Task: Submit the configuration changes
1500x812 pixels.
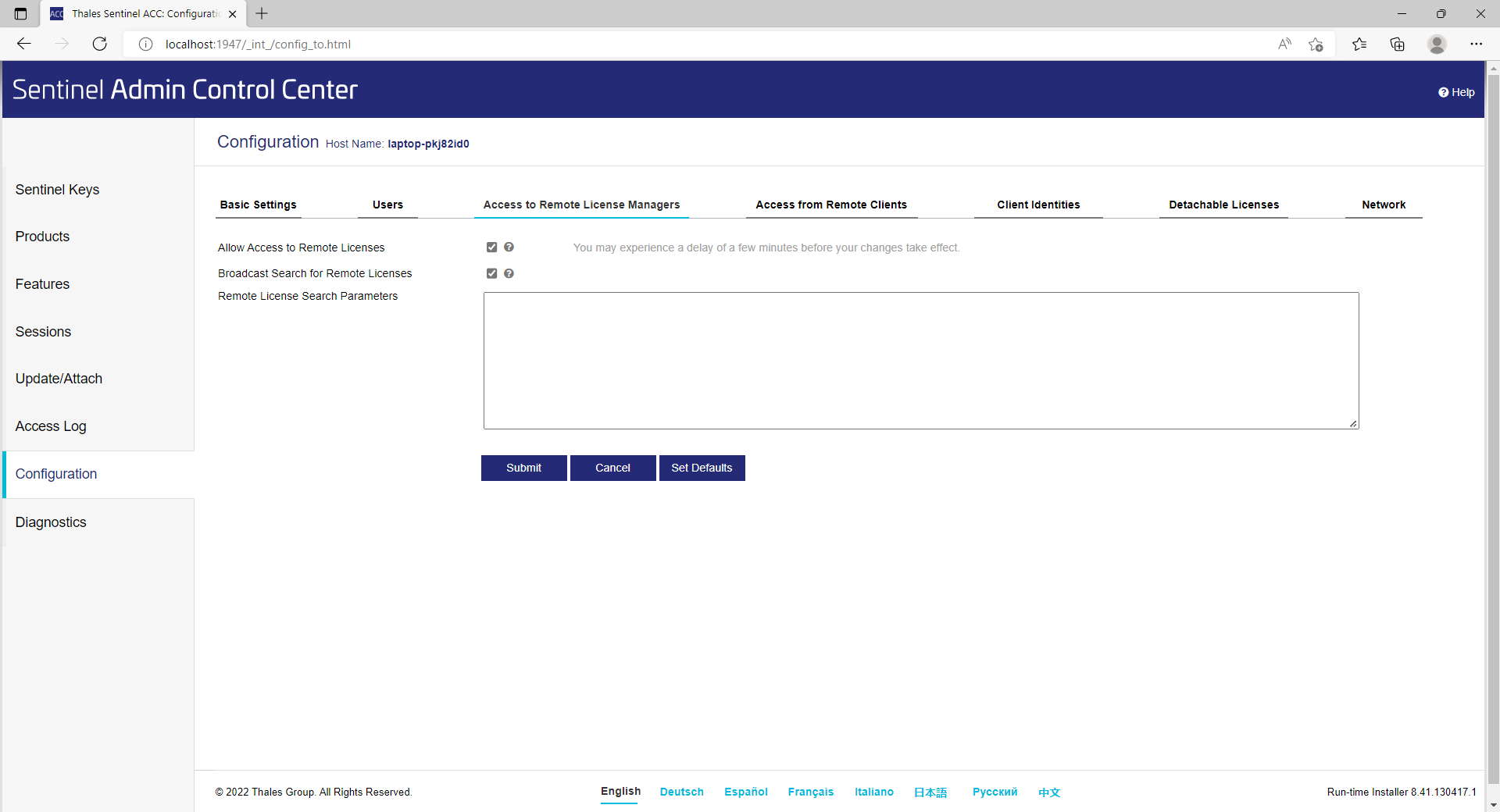Action: (523, 468)
